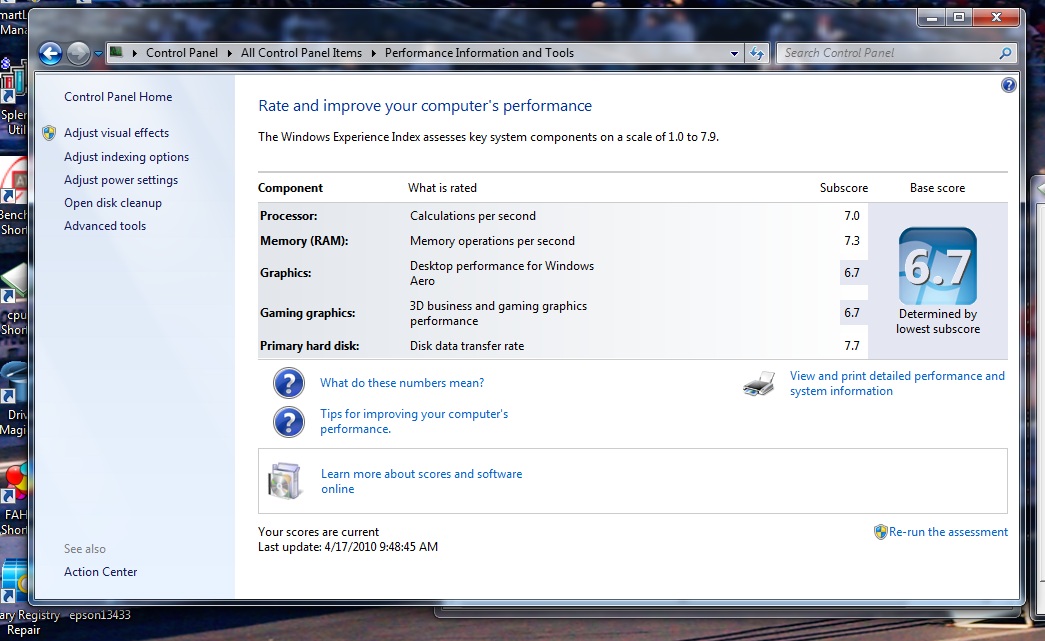Screen dimensions: 1045x641
Task: Open What do these numbers mean link
Action: click(402, 382)
